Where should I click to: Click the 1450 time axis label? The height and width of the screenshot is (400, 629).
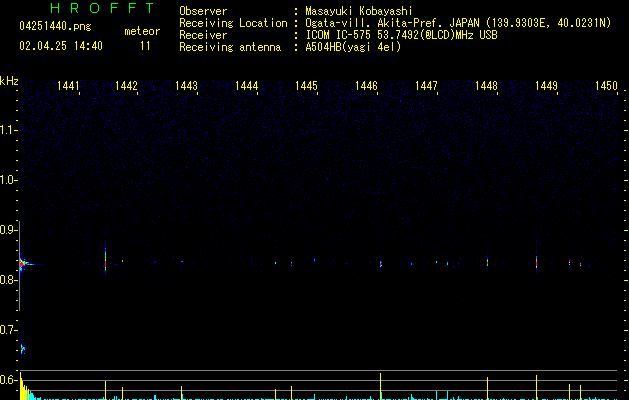[x=606, y=85]
